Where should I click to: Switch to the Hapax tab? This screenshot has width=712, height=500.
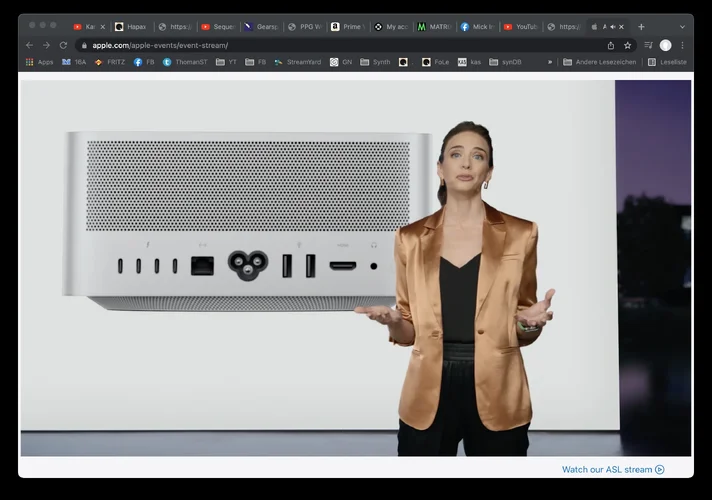pyautogui.click(x=130, y=27)
